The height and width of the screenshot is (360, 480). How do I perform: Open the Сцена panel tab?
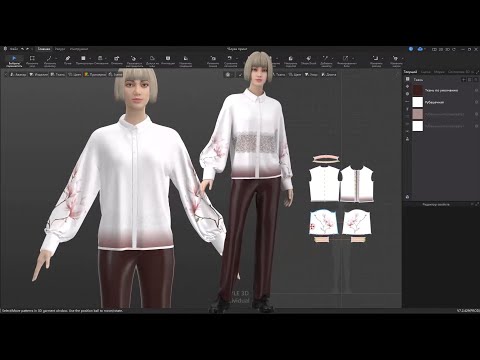[x=425, y=72]
